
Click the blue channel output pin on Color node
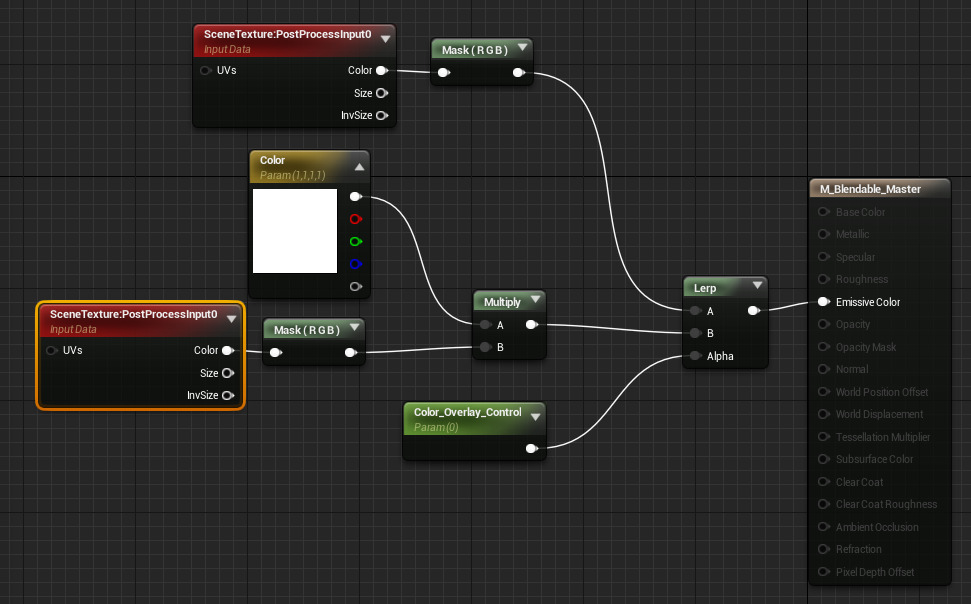click(355, 264)
